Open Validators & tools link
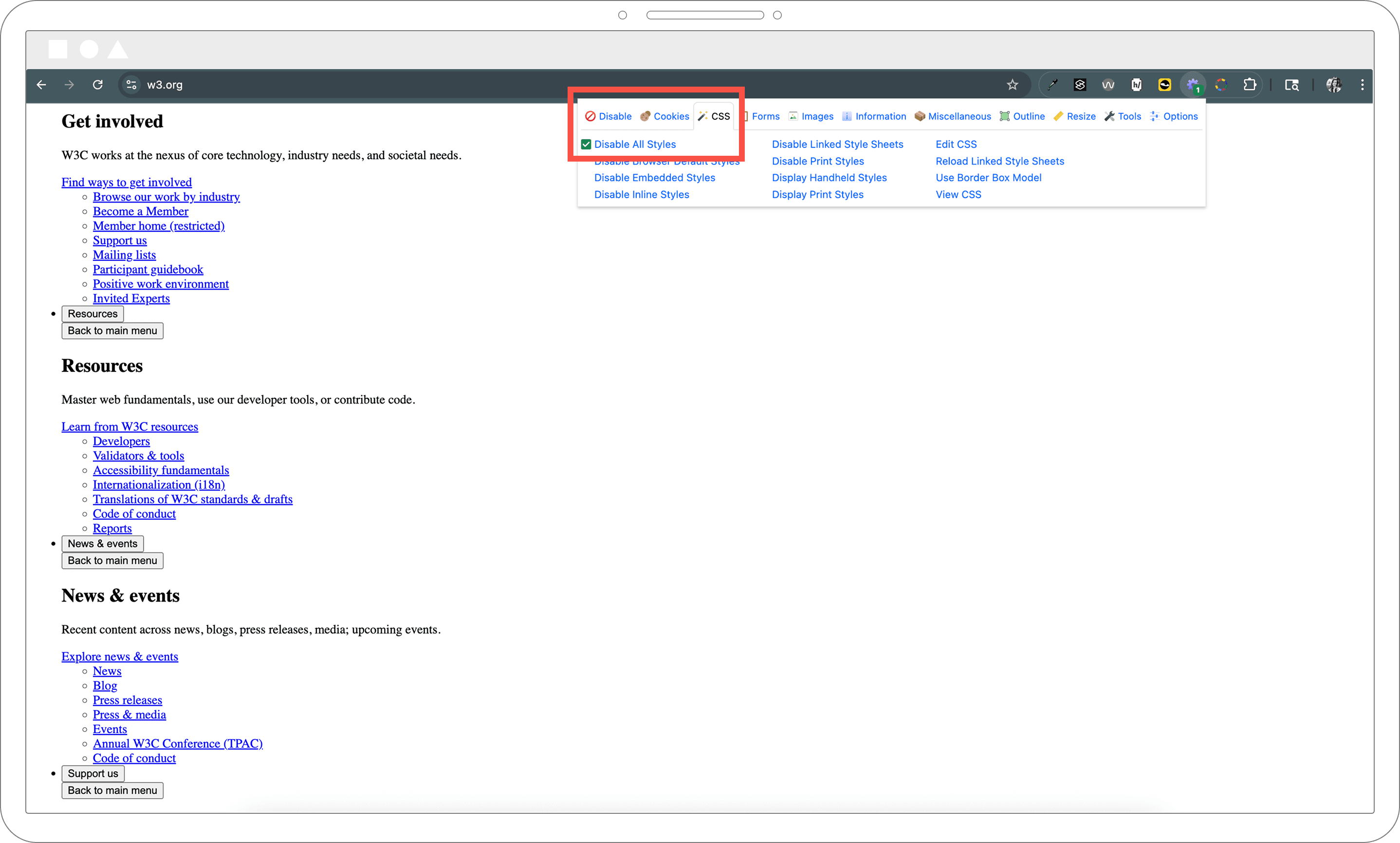Viewport: 1400px width, 843px height. click(x=139, y=456)
